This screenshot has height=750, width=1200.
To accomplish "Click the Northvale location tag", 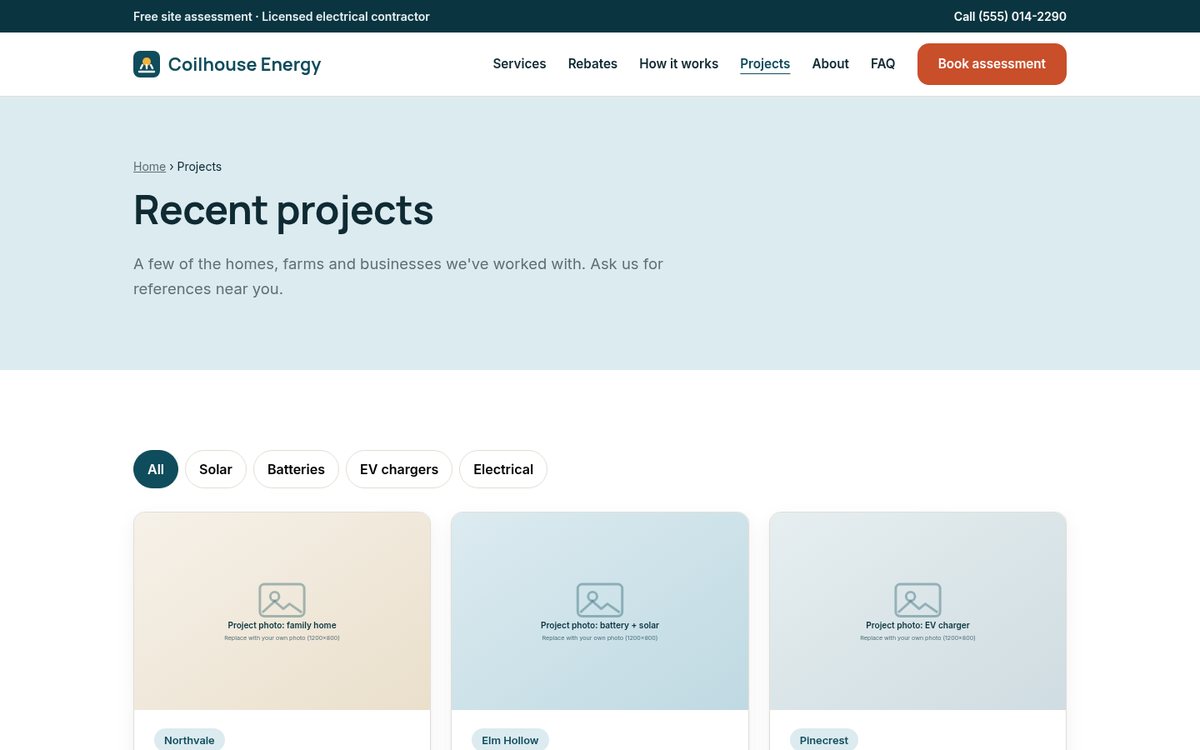I will point(189,740).
